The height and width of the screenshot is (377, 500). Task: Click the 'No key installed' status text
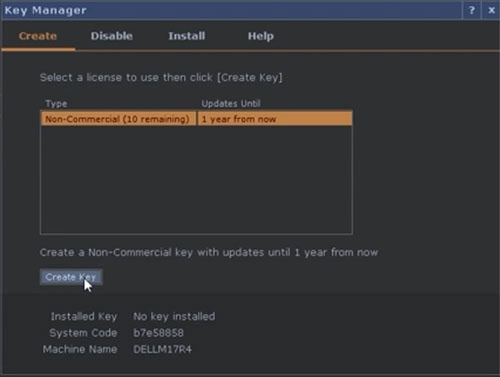(x=174, y=316)
